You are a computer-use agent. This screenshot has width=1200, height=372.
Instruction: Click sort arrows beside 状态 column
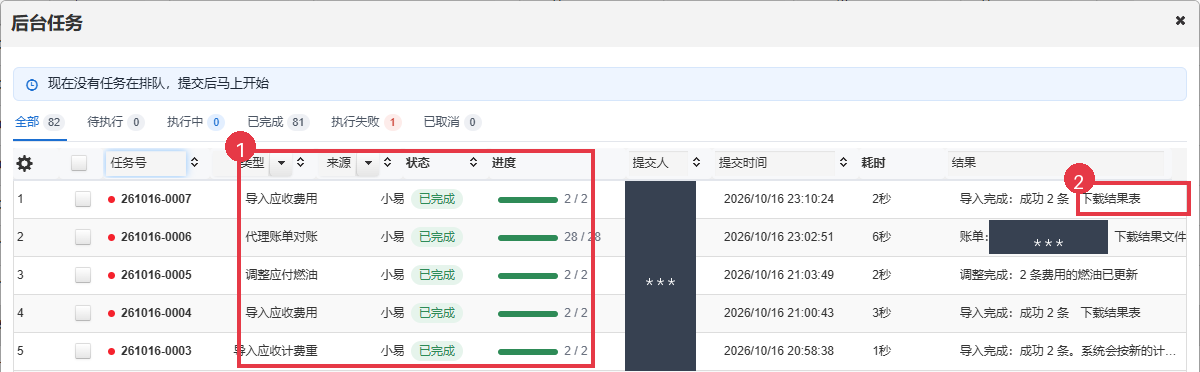point(473,162)
